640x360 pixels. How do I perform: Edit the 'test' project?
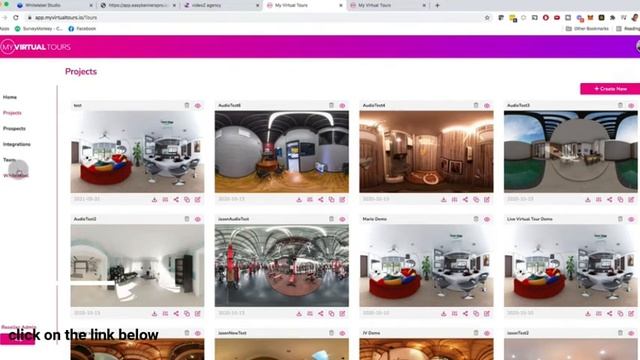[198, 200]
